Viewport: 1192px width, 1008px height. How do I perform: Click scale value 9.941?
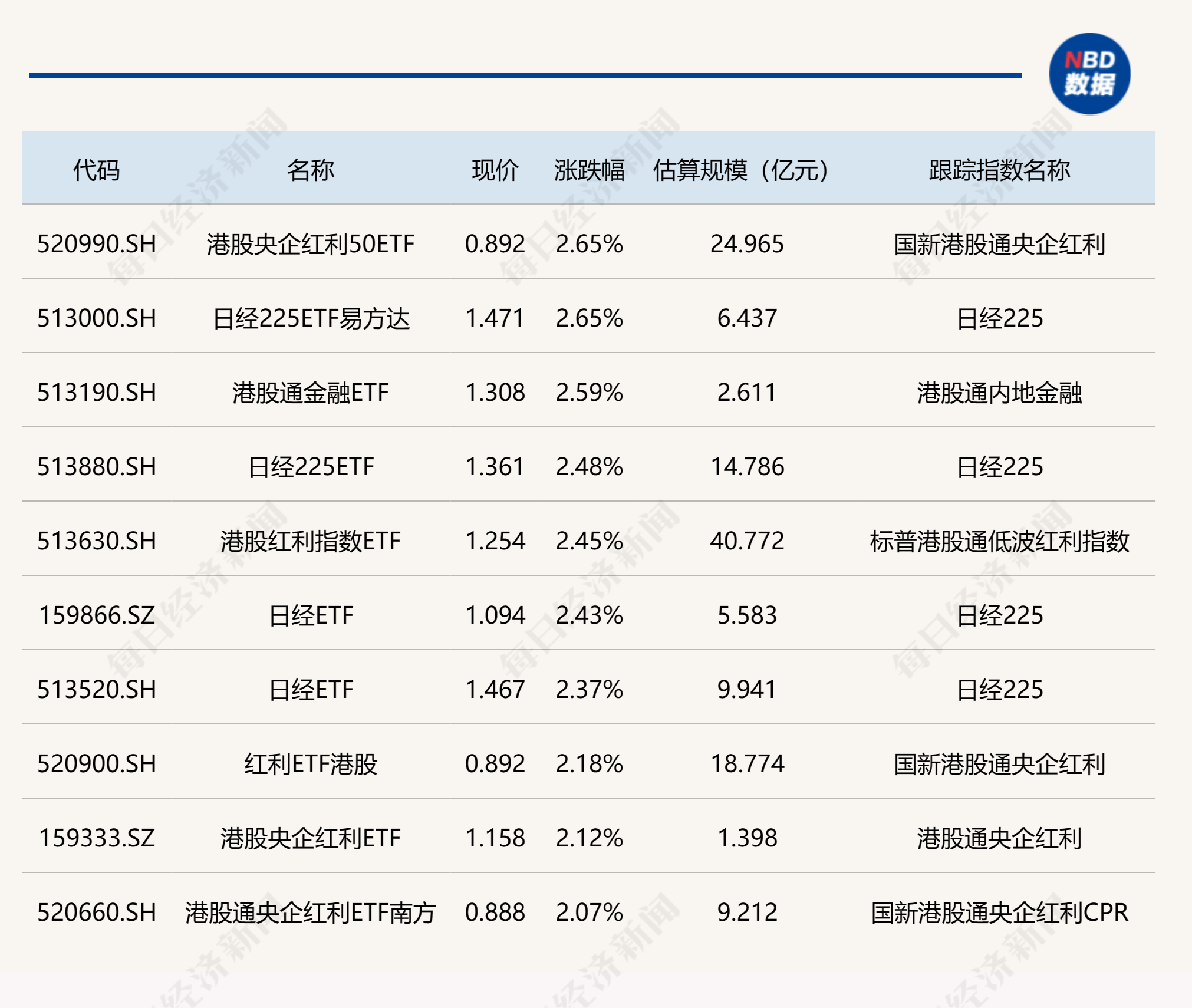(747, 689)
